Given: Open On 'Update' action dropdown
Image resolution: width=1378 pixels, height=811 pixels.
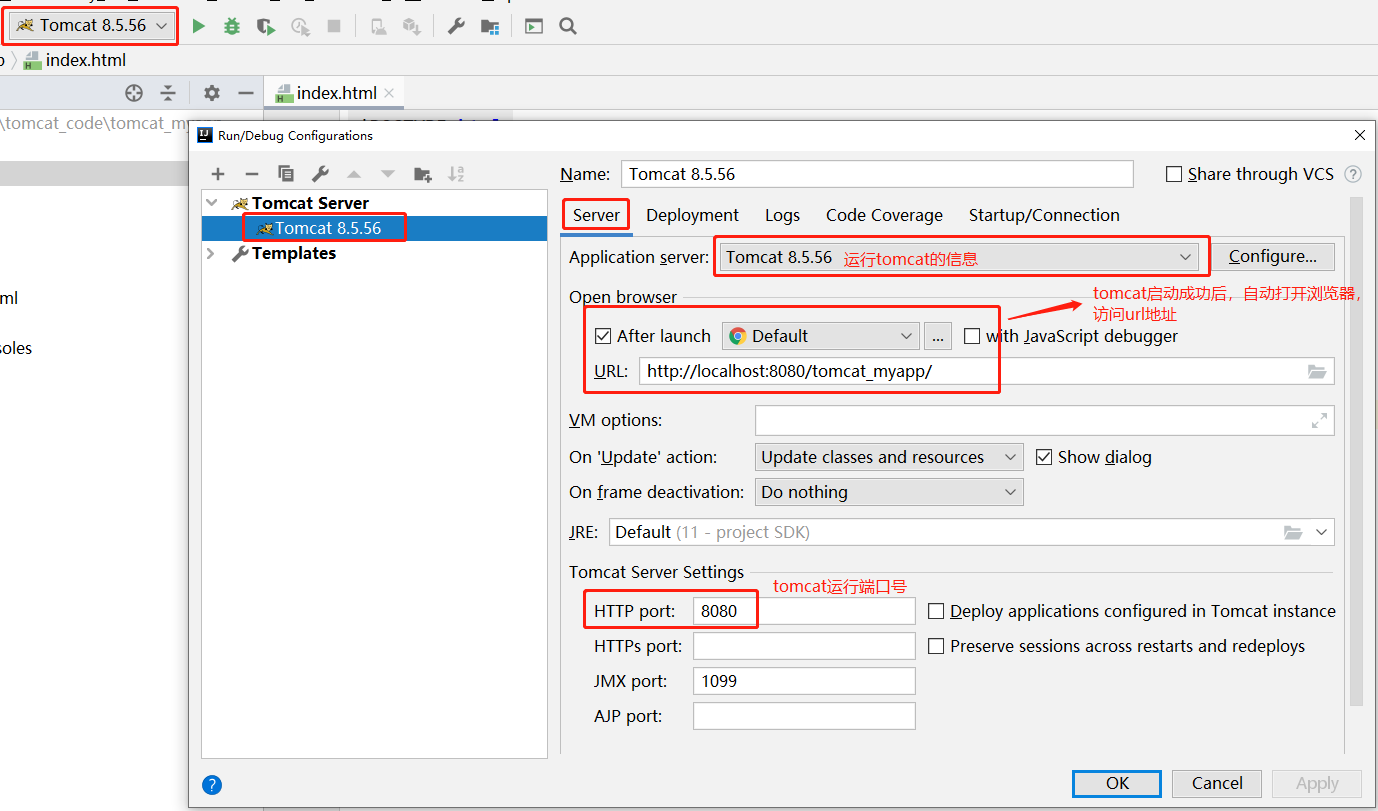Looking at the screenshot, I should click(889, 457).
